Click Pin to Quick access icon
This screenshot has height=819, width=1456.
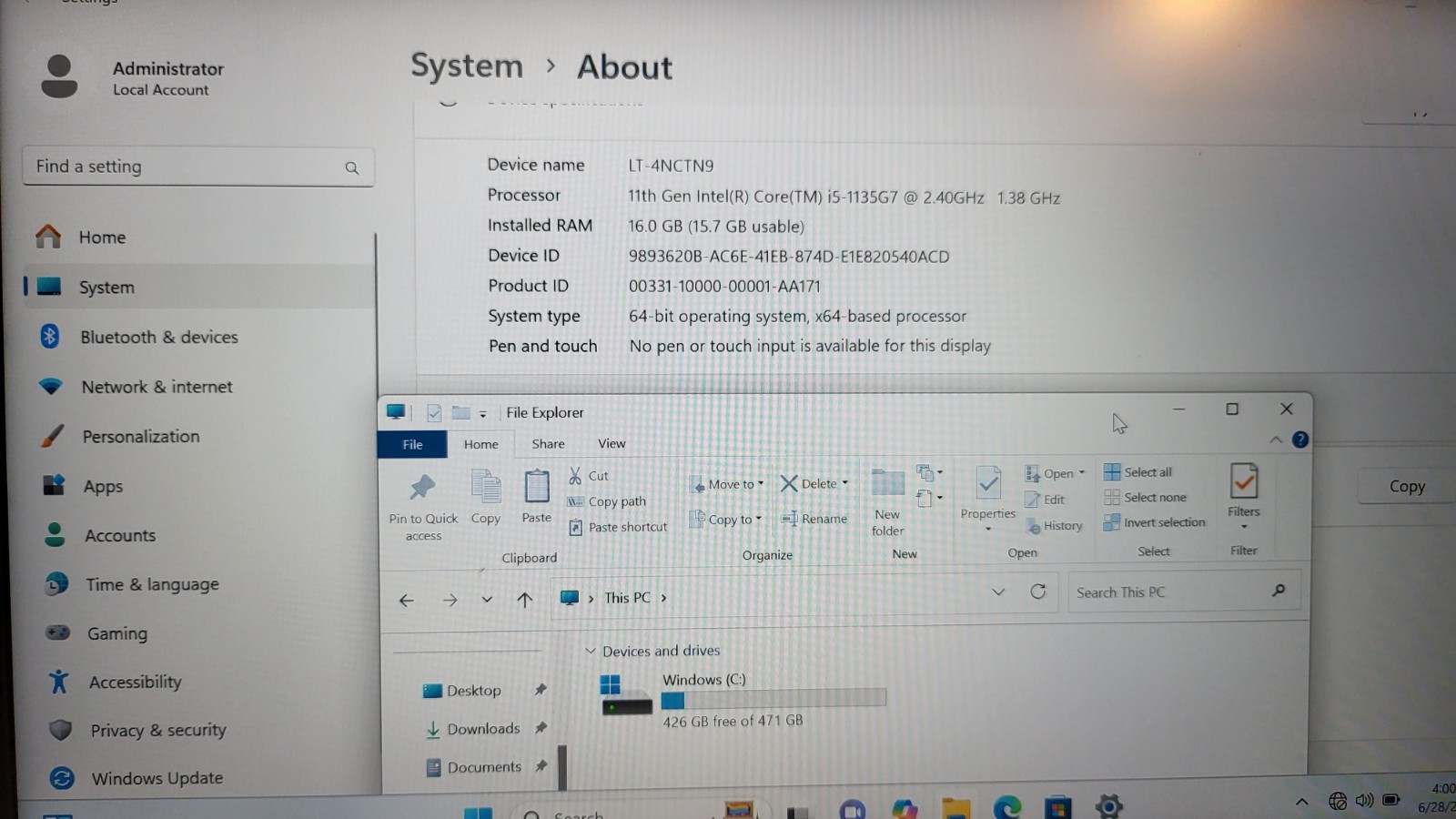(x=422, y=488)
